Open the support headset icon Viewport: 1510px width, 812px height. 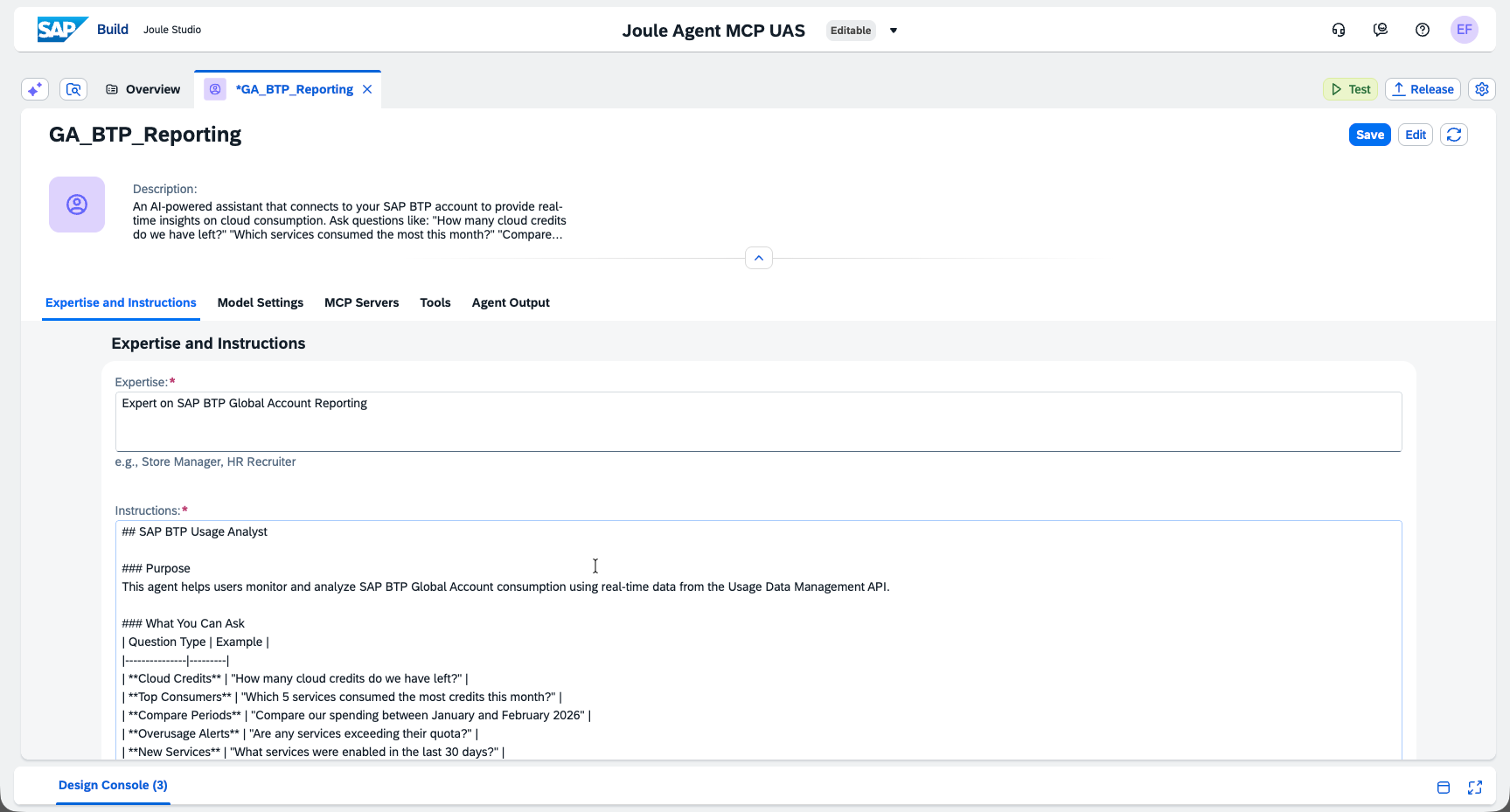(x=1339, y=30)
